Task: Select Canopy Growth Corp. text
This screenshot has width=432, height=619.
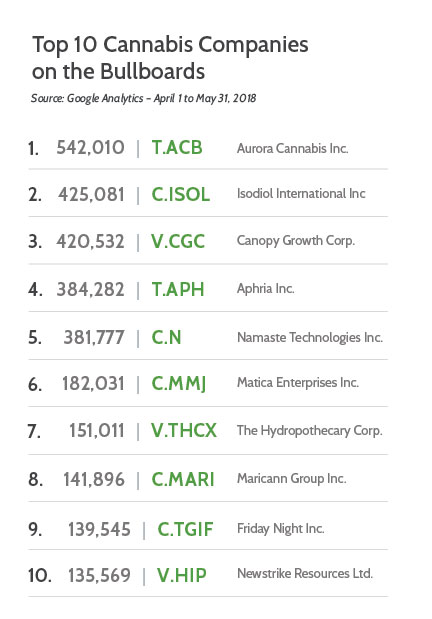Action: [296, 241]
